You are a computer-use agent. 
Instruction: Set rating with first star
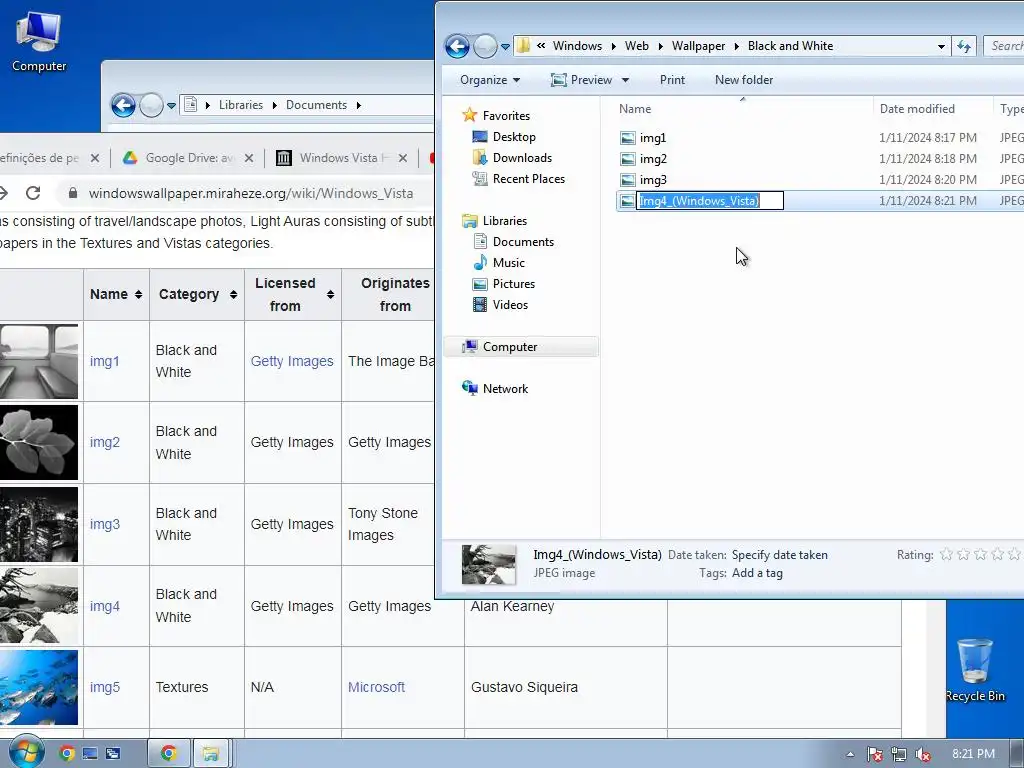pos(946,554)
